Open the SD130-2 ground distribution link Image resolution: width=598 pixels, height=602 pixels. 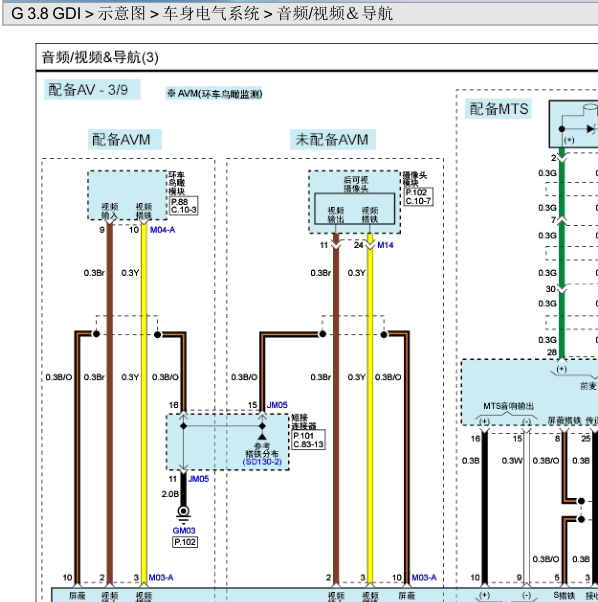click(262, 462)
